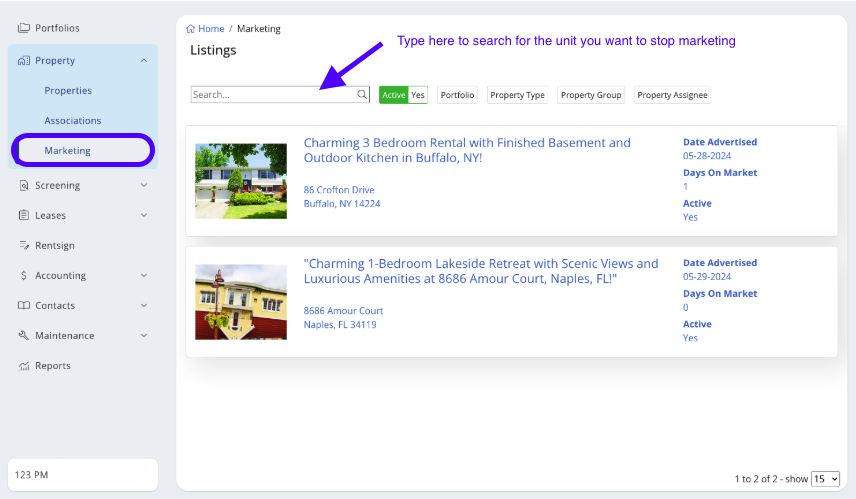The width and height of the screenshot is (856, 499).
Task: Expand the Leases menu chevron
Action: 144,216
